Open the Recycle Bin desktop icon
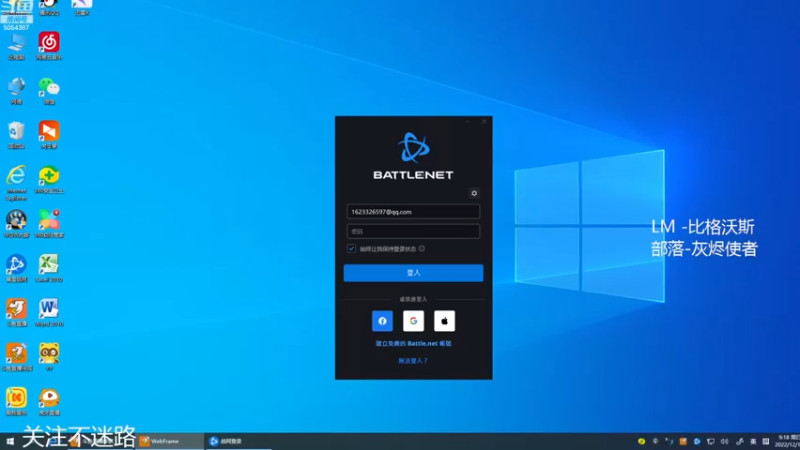The image size is (800, 450). click(x=16, y=135)
